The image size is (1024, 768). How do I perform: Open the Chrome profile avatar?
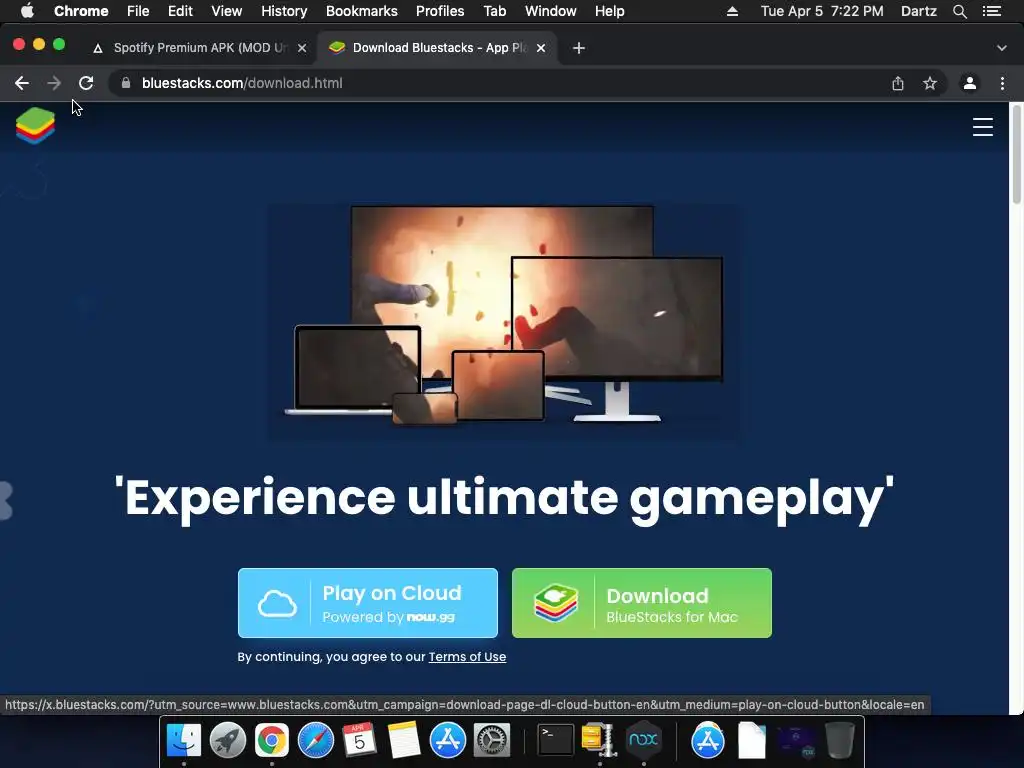click(x=970, y=83)
